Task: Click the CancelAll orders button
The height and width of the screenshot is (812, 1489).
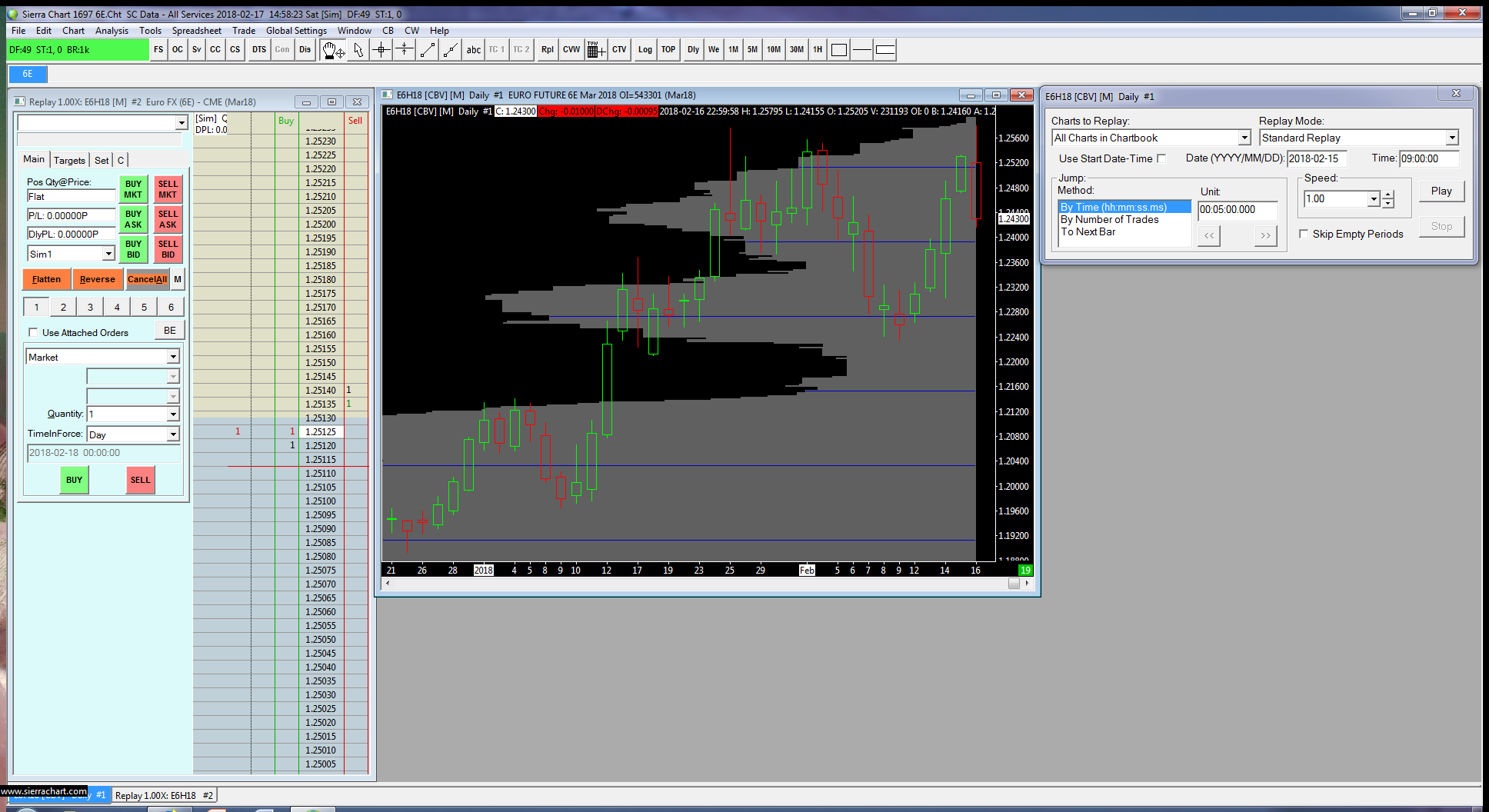Action: pos(147,279)
